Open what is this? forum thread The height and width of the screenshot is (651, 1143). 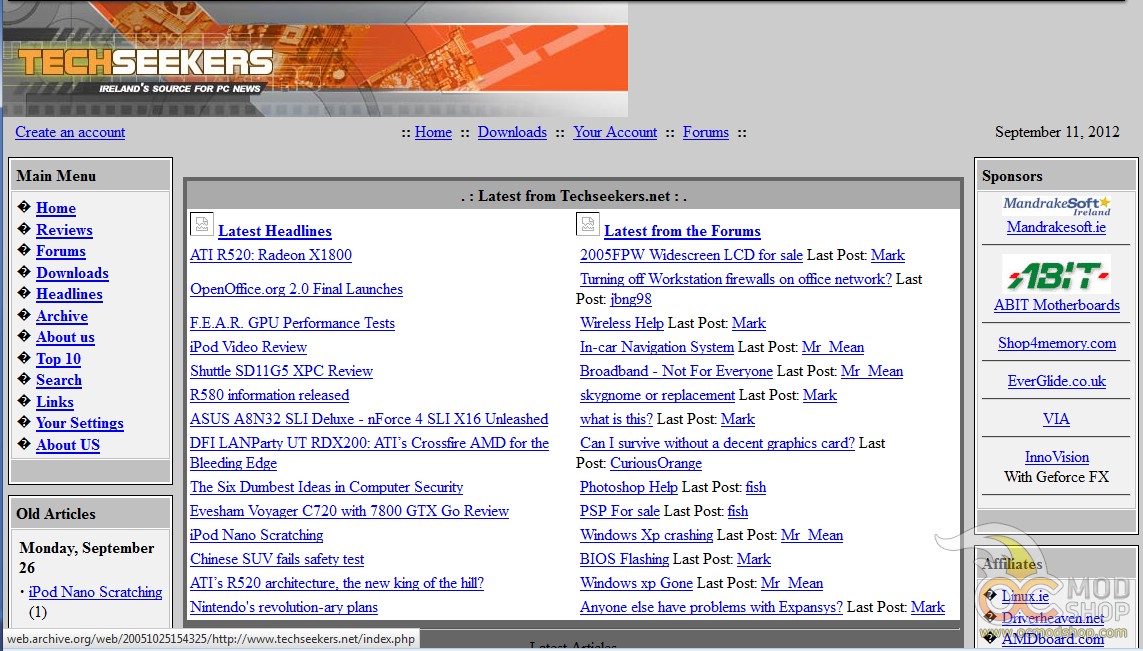(x=616, y=419)
